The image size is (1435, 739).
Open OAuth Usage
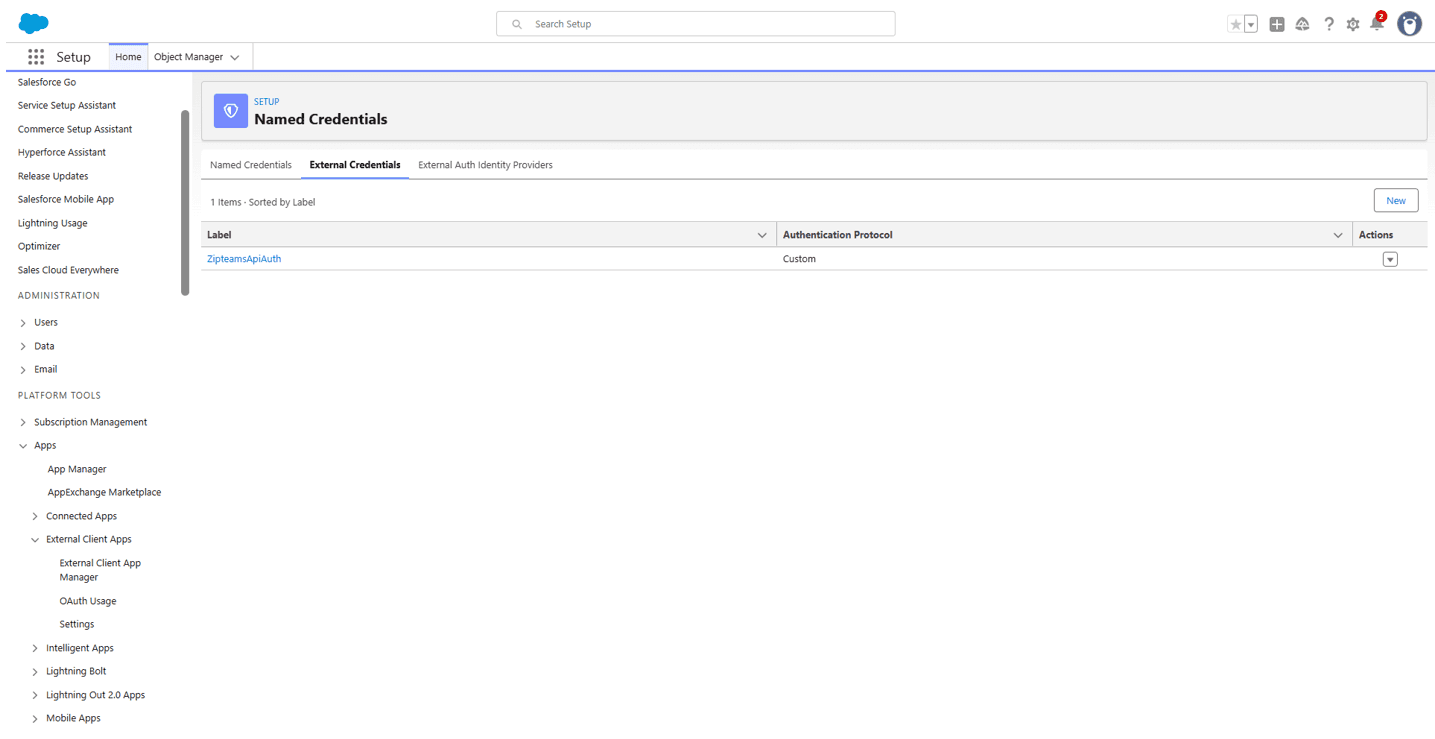tap(88, 601)
